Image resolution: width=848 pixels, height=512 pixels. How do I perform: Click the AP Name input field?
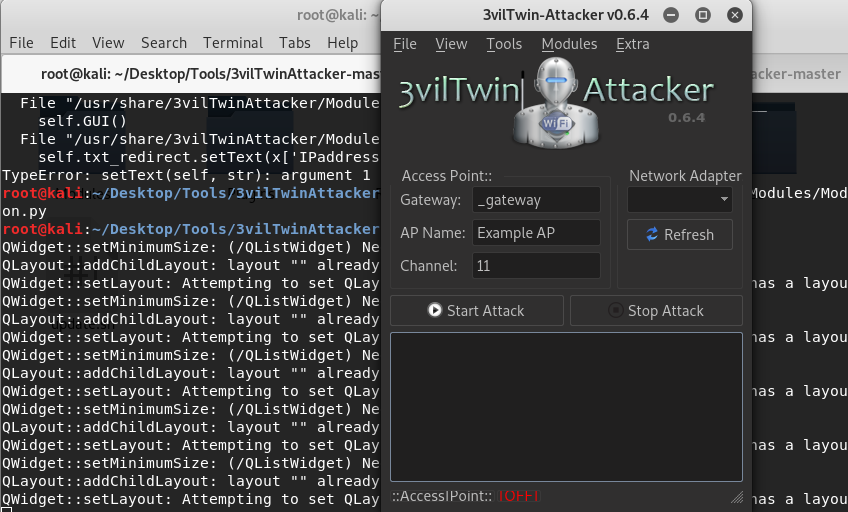(x=536, y=232)
